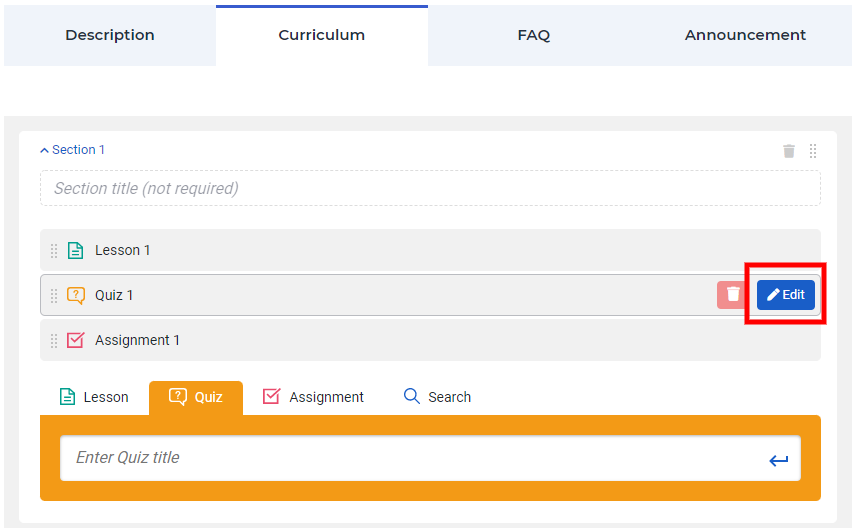
Task: Click the orange Quiz 1 question icon
Action: pos(75,296)
